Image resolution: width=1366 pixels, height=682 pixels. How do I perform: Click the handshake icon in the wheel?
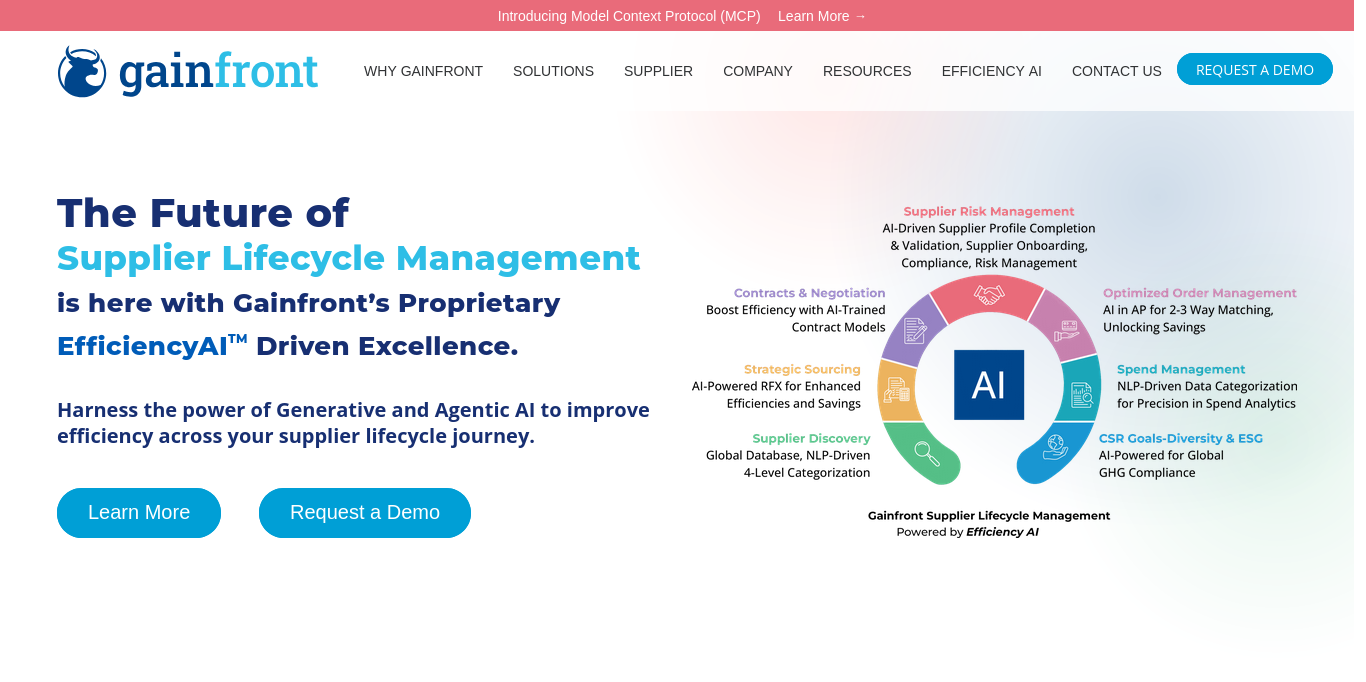pos(988,296)
